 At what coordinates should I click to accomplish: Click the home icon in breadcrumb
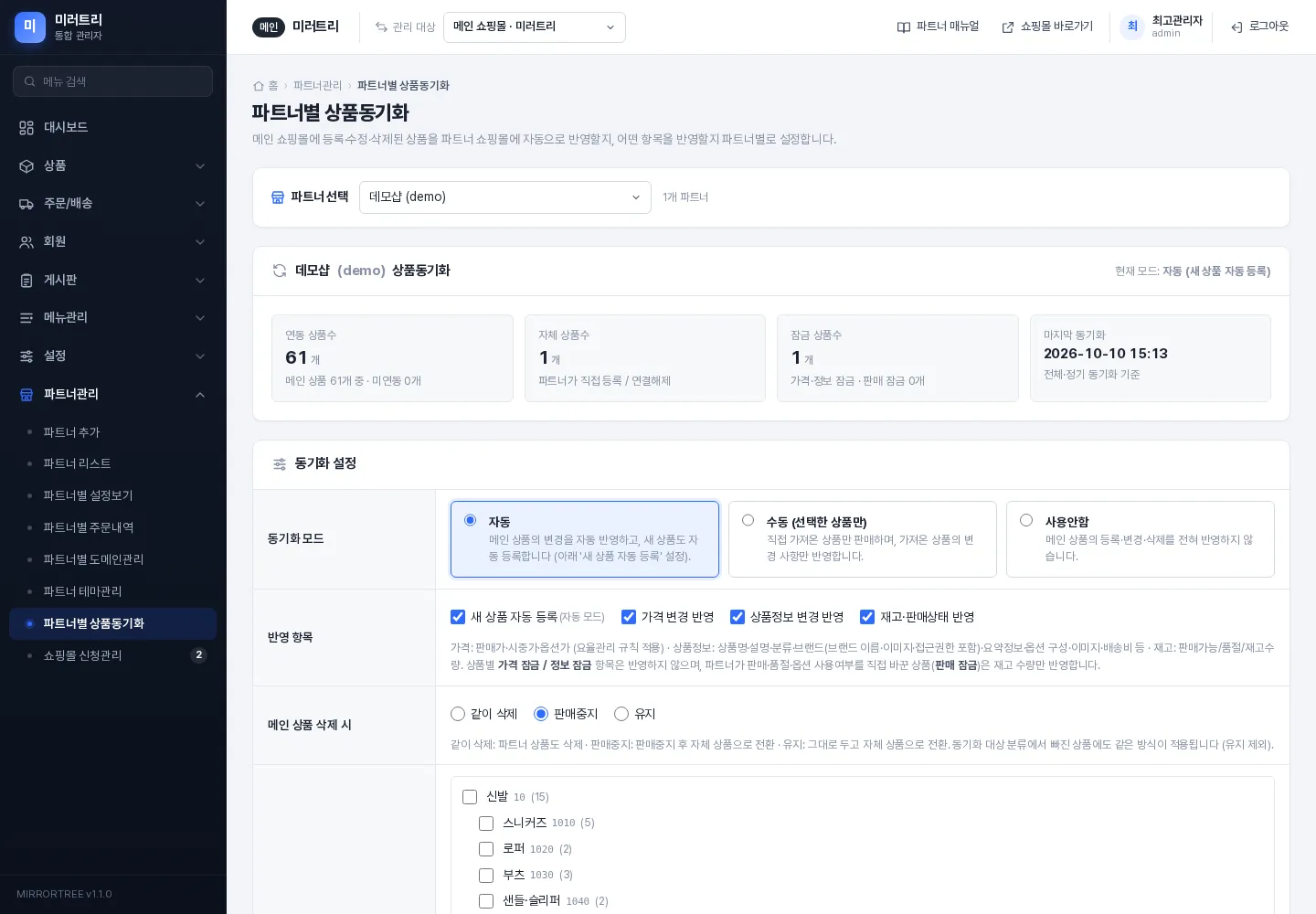pyautogui.click(x=259, y=86)
